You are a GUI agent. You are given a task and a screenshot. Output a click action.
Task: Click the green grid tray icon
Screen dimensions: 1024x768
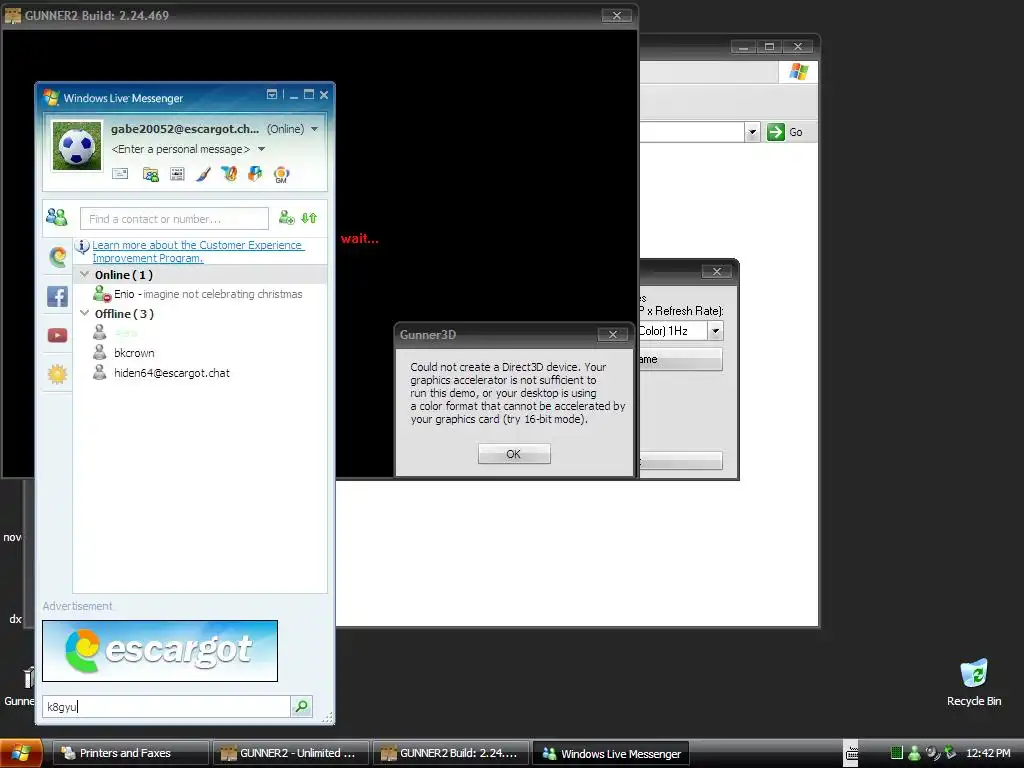point(897,753)
